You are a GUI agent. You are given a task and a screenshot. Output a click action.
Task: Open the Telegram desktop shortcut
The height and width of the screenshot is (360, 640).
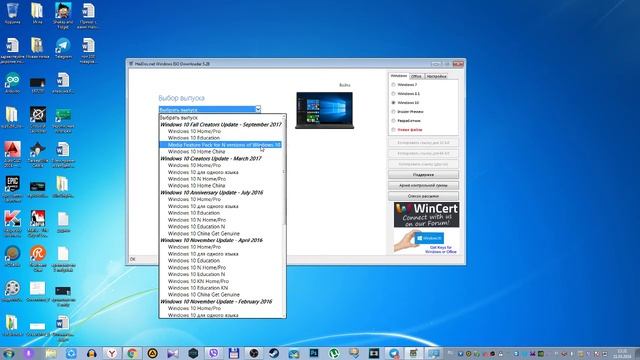(x=63, y=48)
